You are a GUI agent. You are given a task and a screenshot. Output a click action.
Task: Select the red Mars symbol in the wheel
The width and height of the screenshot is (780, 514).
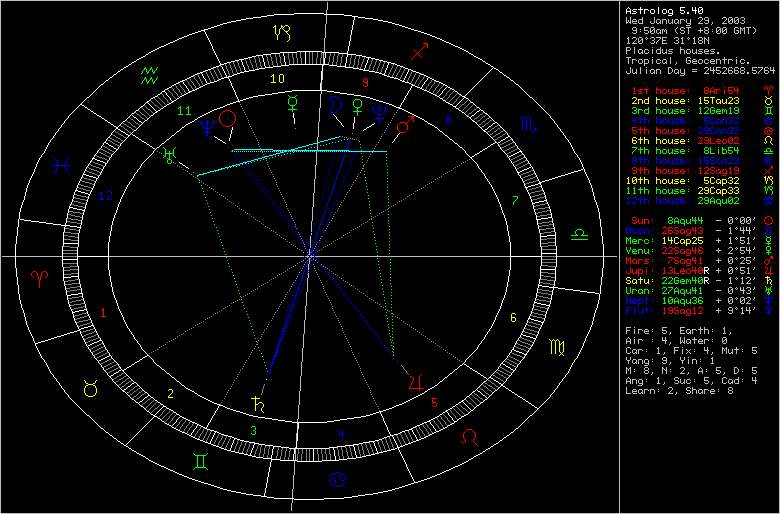[x=406, y=125]
